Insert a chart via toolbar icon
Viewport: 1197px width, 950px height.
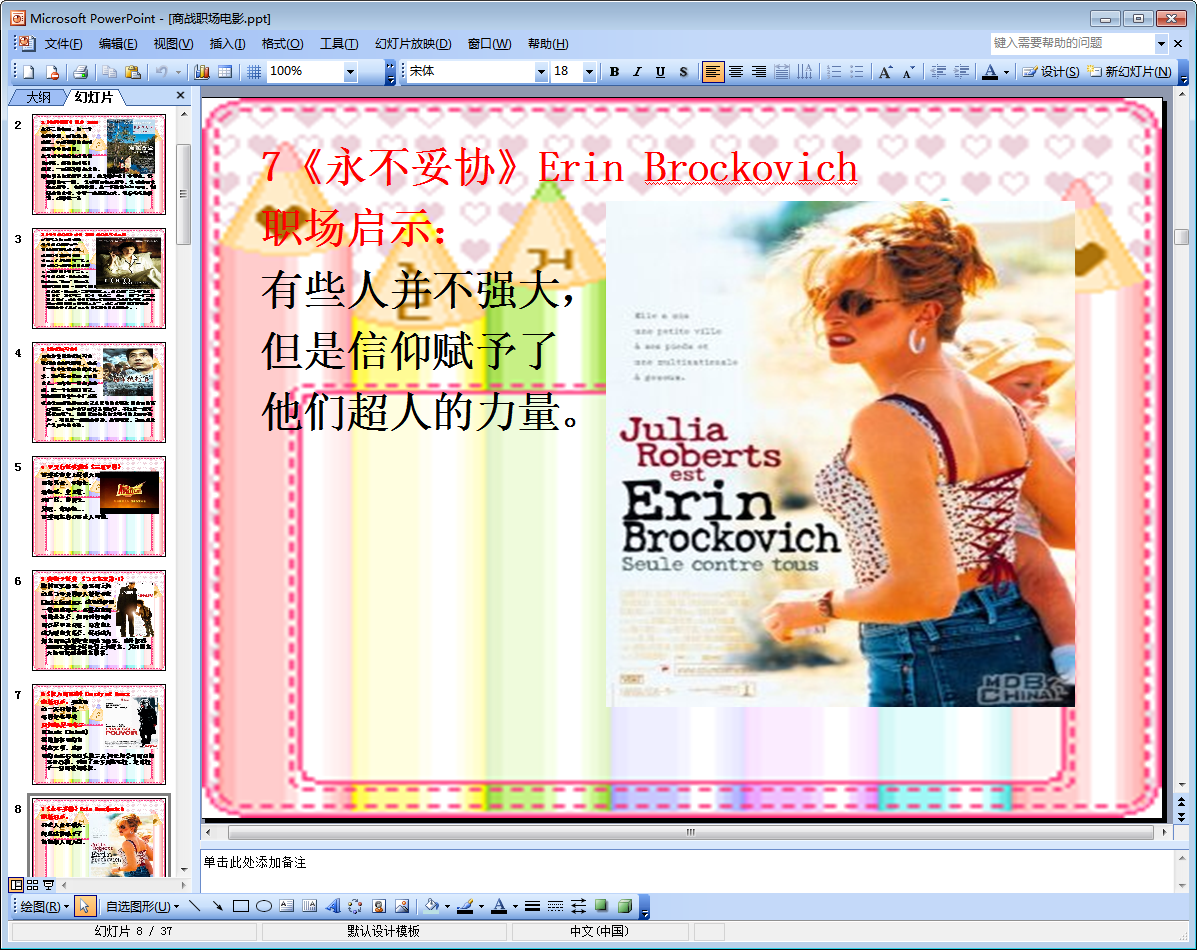click(x=202, y=72)
